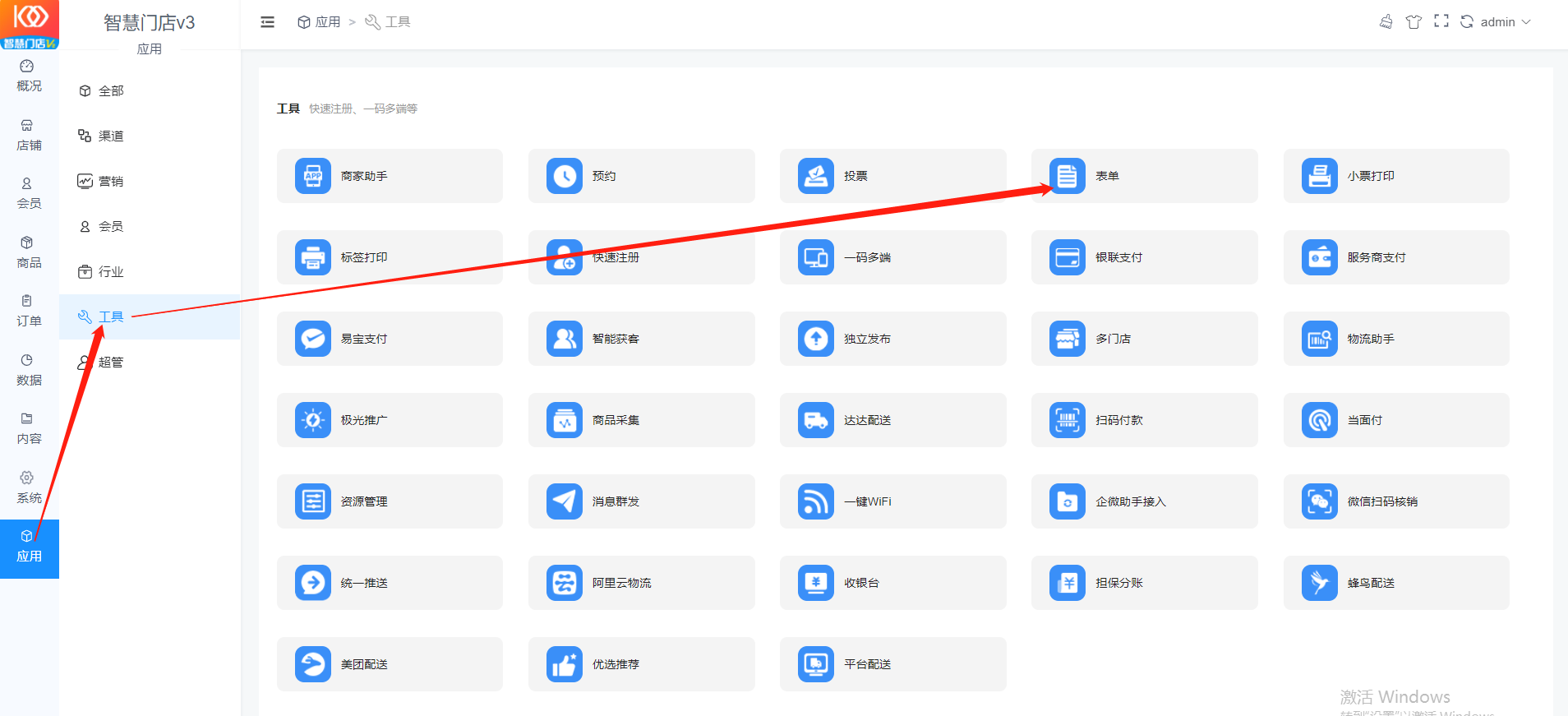1568x716 pixels.
Task: Open the 微信扫码核销 icon
Action: coord(1320,501)
